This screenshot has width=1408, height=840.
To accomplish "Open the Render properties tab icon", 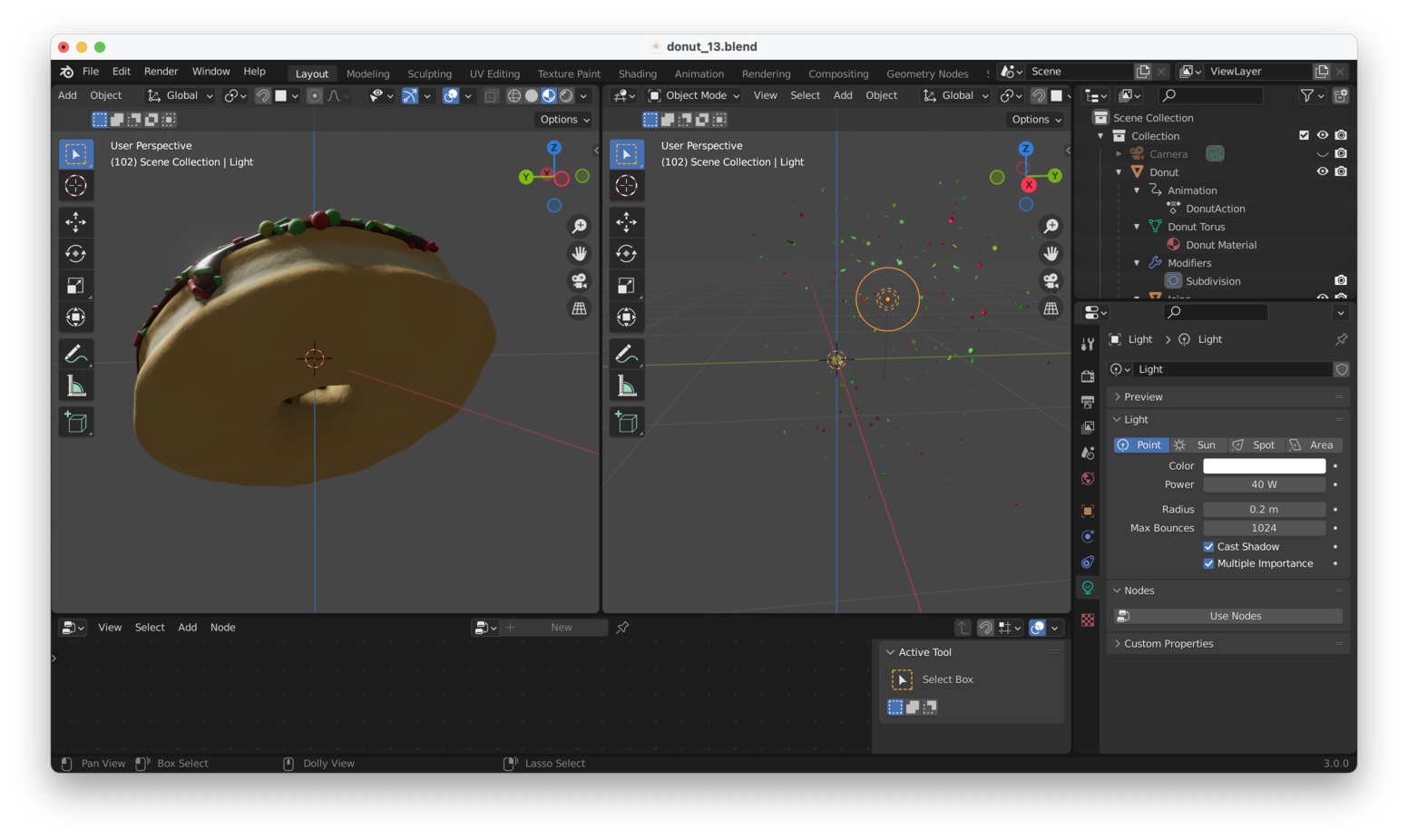I will click(1088, 376).
